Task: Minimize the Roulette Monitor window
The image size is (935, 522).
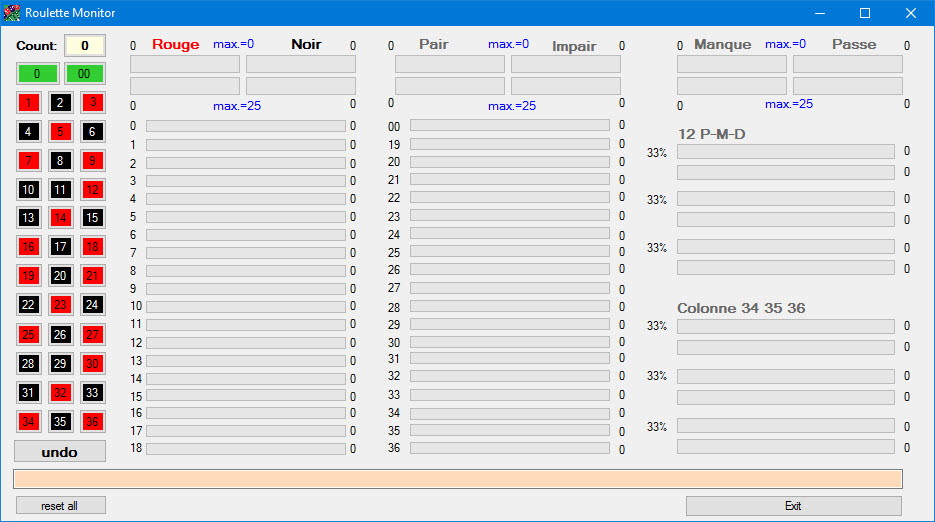Action: (x=820, y=13)
